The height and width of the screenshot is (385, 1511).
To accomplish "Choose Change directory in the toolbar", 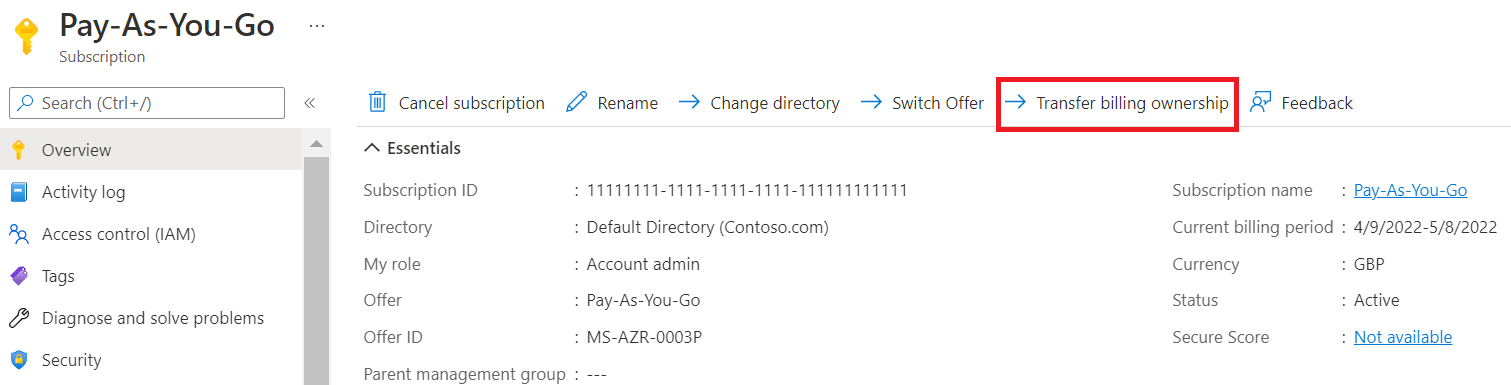I will point(759,103).
